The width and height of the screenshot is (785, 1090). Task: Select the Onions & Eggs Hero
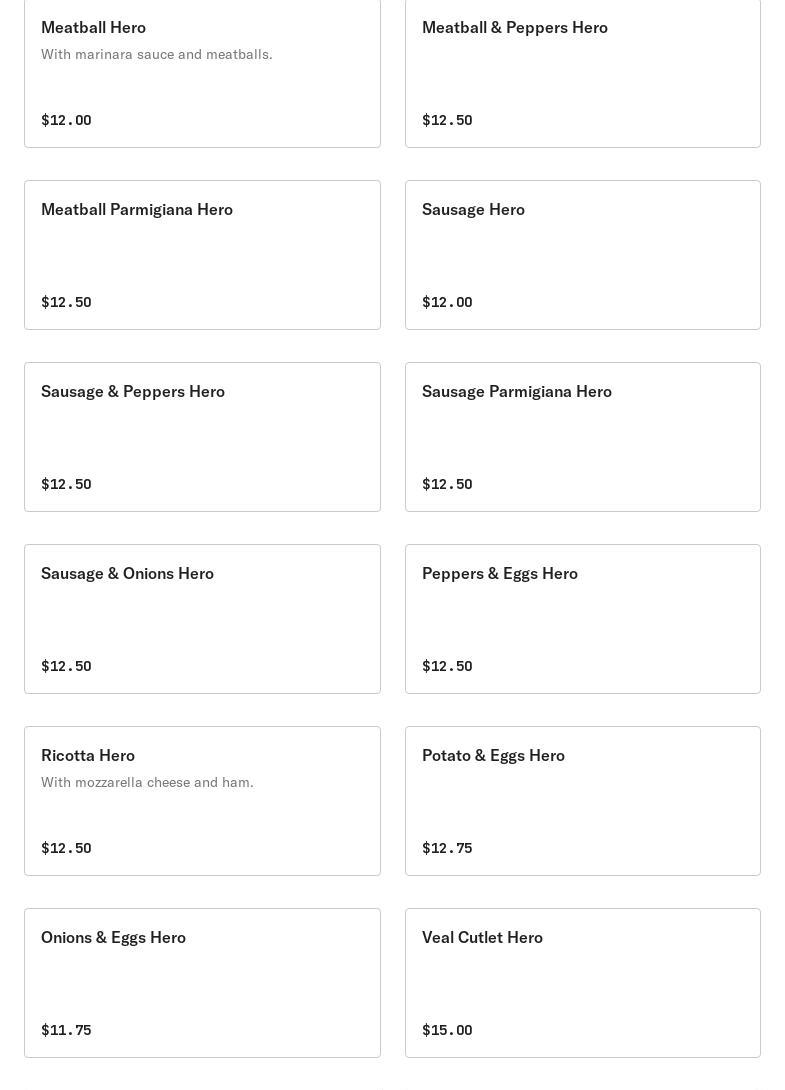(113, 937)
